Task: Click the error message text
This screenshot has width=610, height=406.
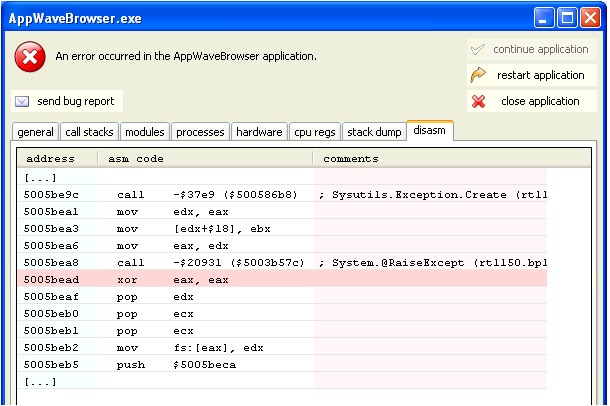Action: (x=186, y=56)
